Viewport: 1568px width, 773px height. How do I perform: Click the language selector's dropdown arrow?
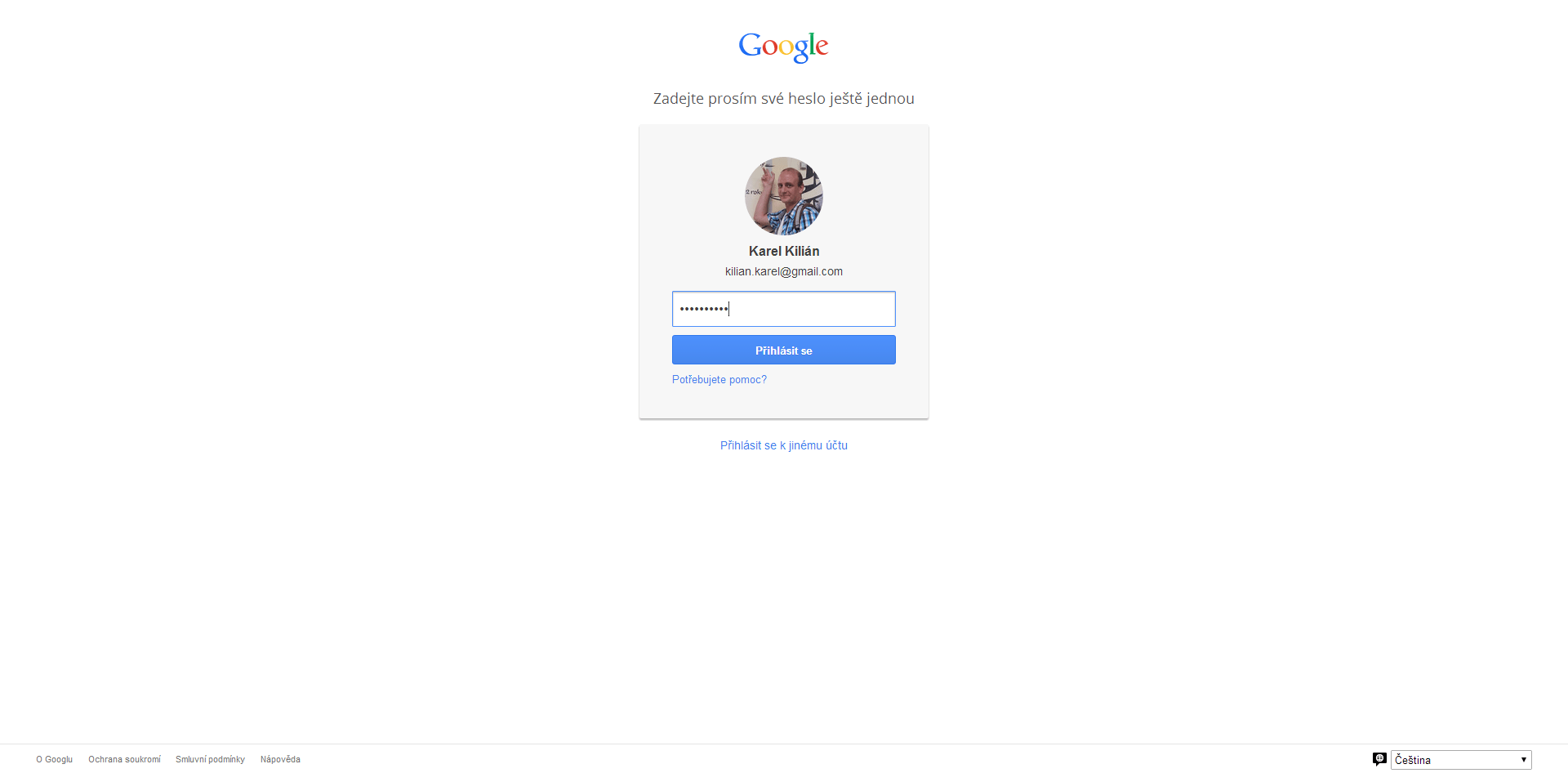pos(1523,760)
